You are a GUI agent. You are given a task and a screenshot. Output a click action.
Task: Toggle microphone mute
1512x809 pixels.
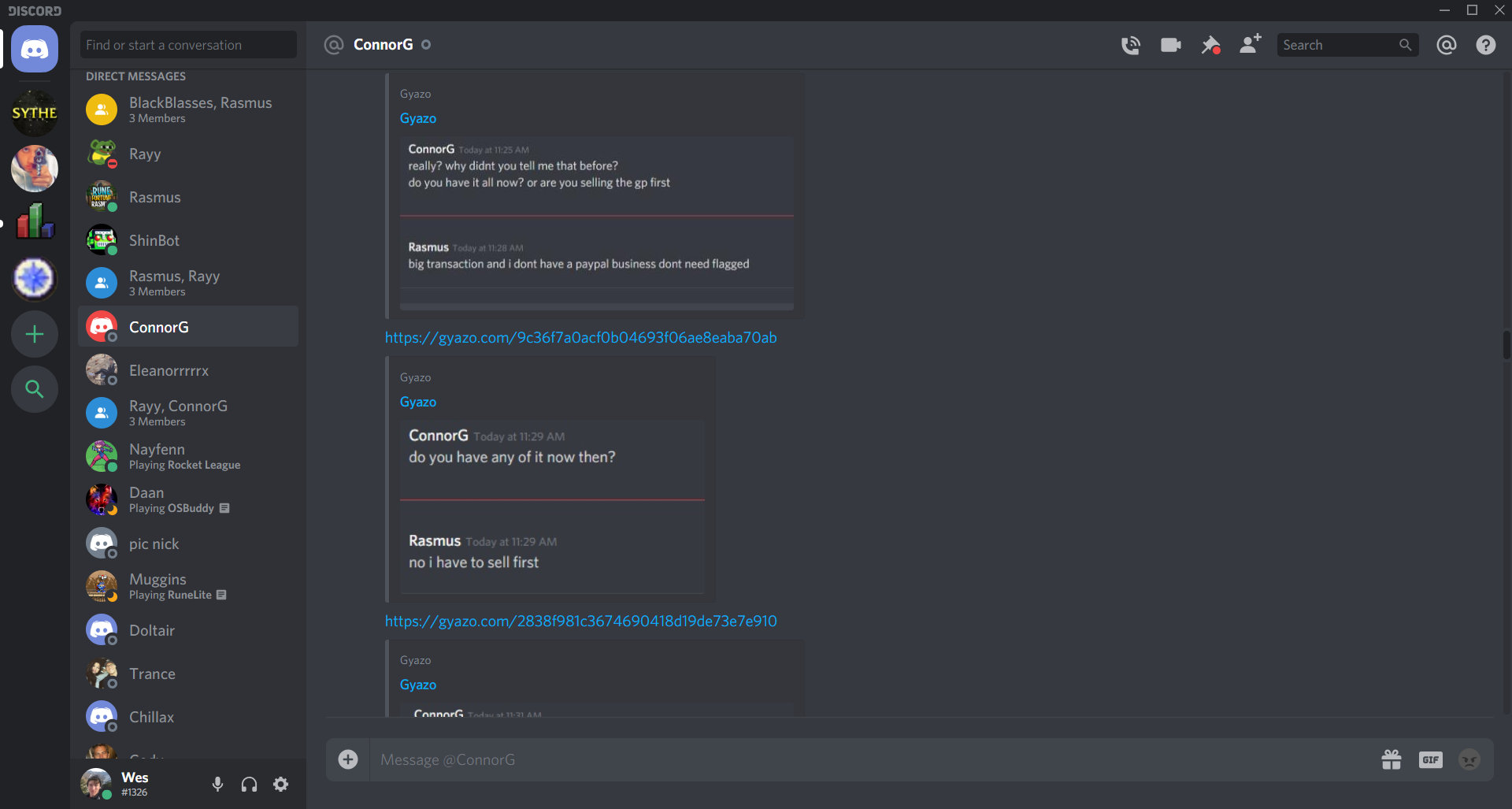[x=217, y=784]
